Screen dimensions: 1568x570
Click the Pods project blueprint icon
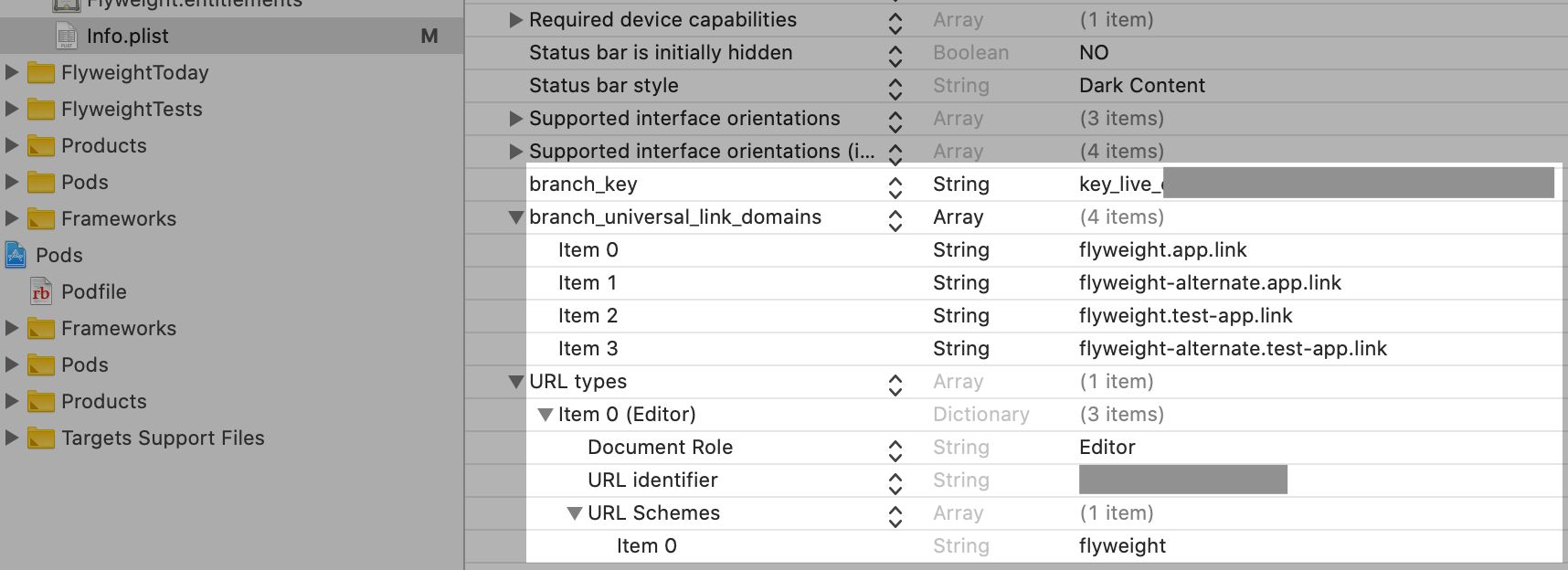(x=16, y=255)
